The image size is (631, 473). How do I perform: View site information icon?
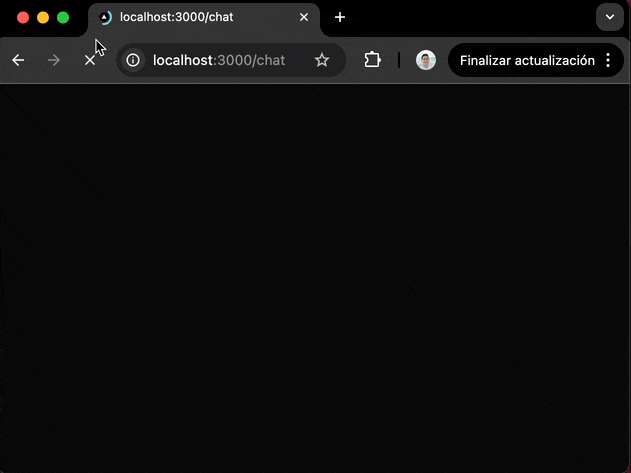[133, 60]
